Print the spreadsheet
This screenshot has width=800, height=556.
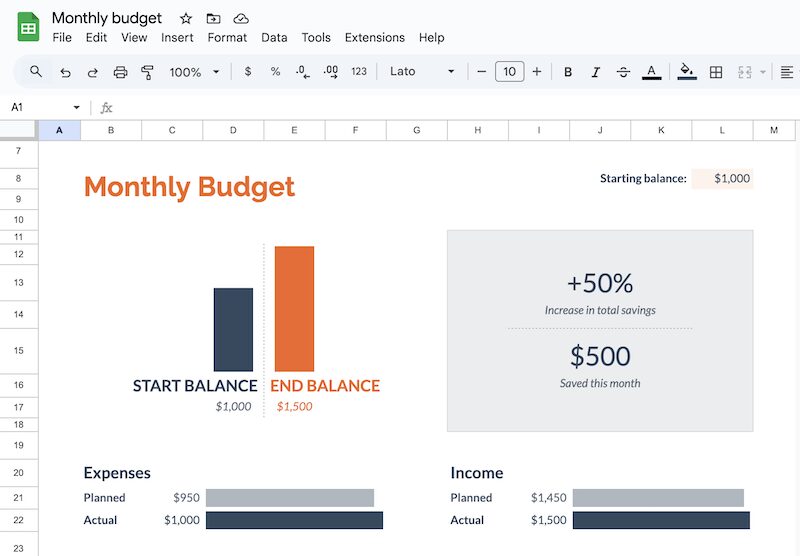tap(120, 72)
